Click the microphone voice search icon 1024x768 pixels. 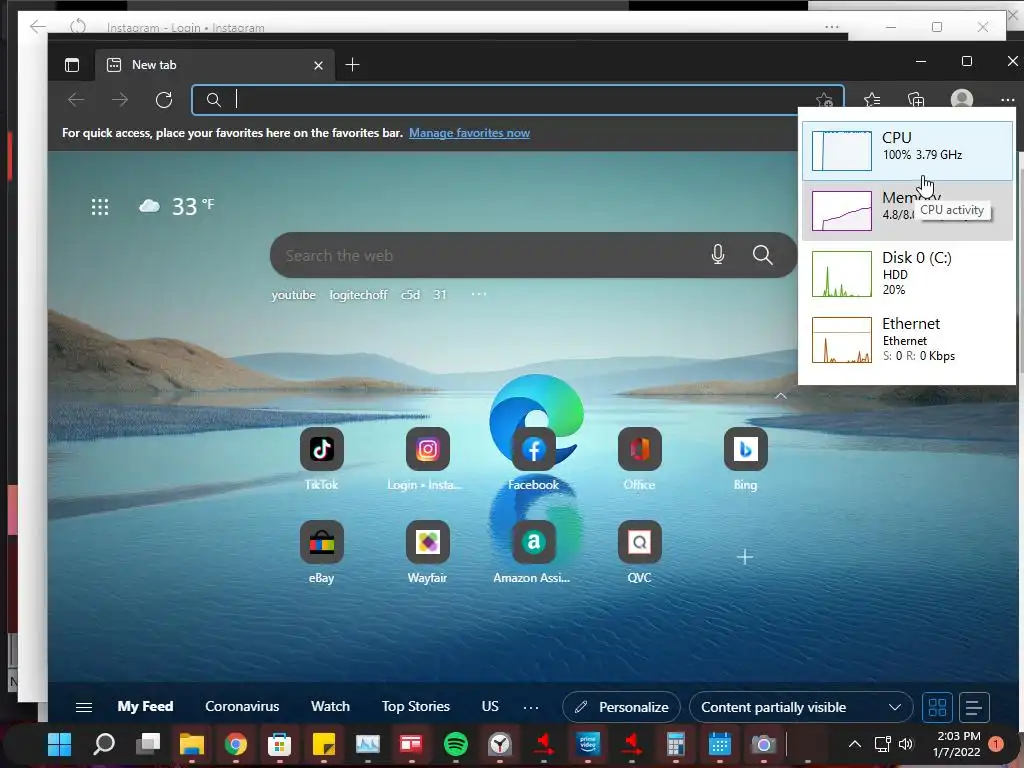pos(718,255)
